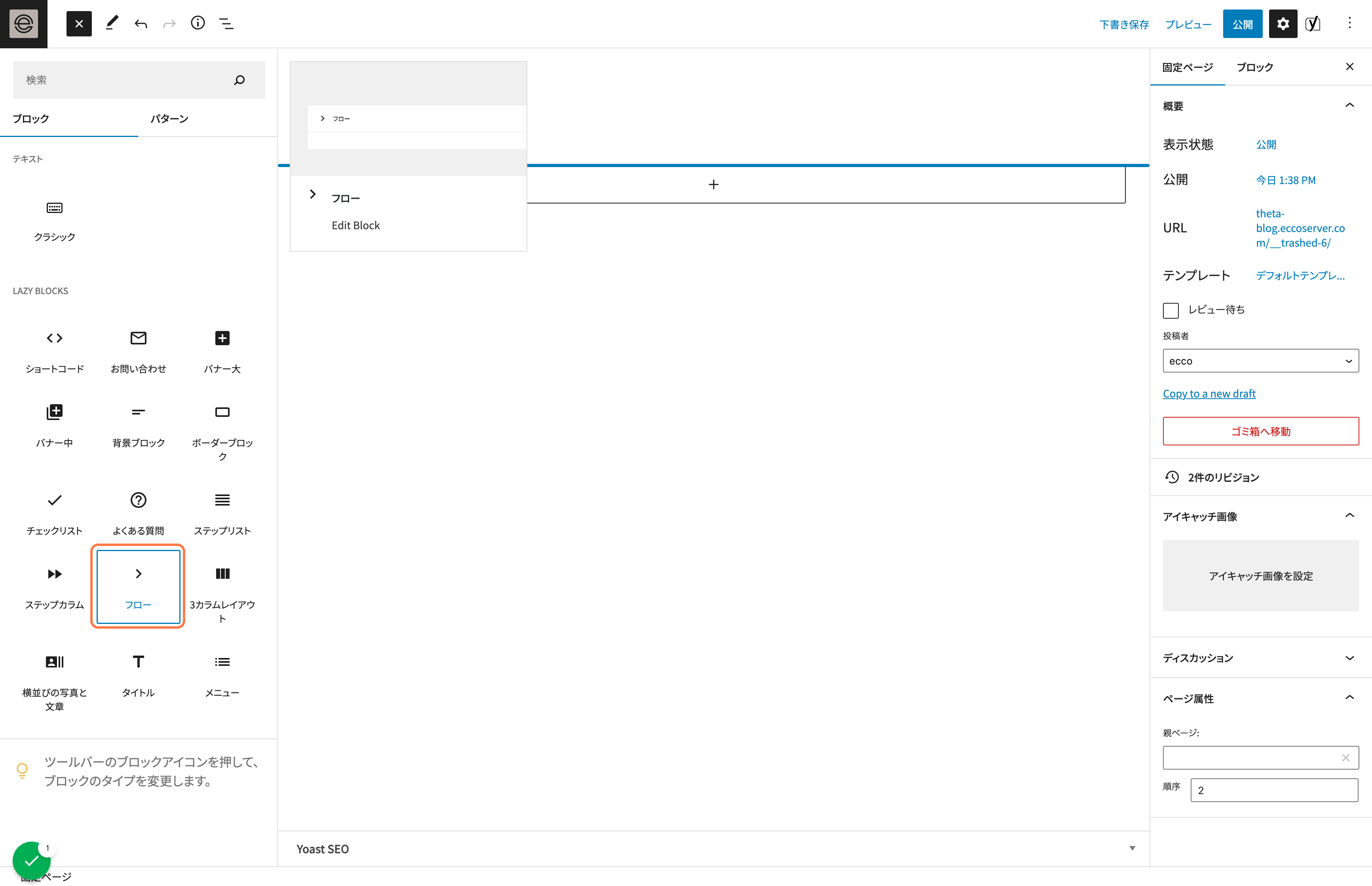Insert the 背景ブロック block
Viewport: 1372px width, 886px height.
[x=139, y=426]
